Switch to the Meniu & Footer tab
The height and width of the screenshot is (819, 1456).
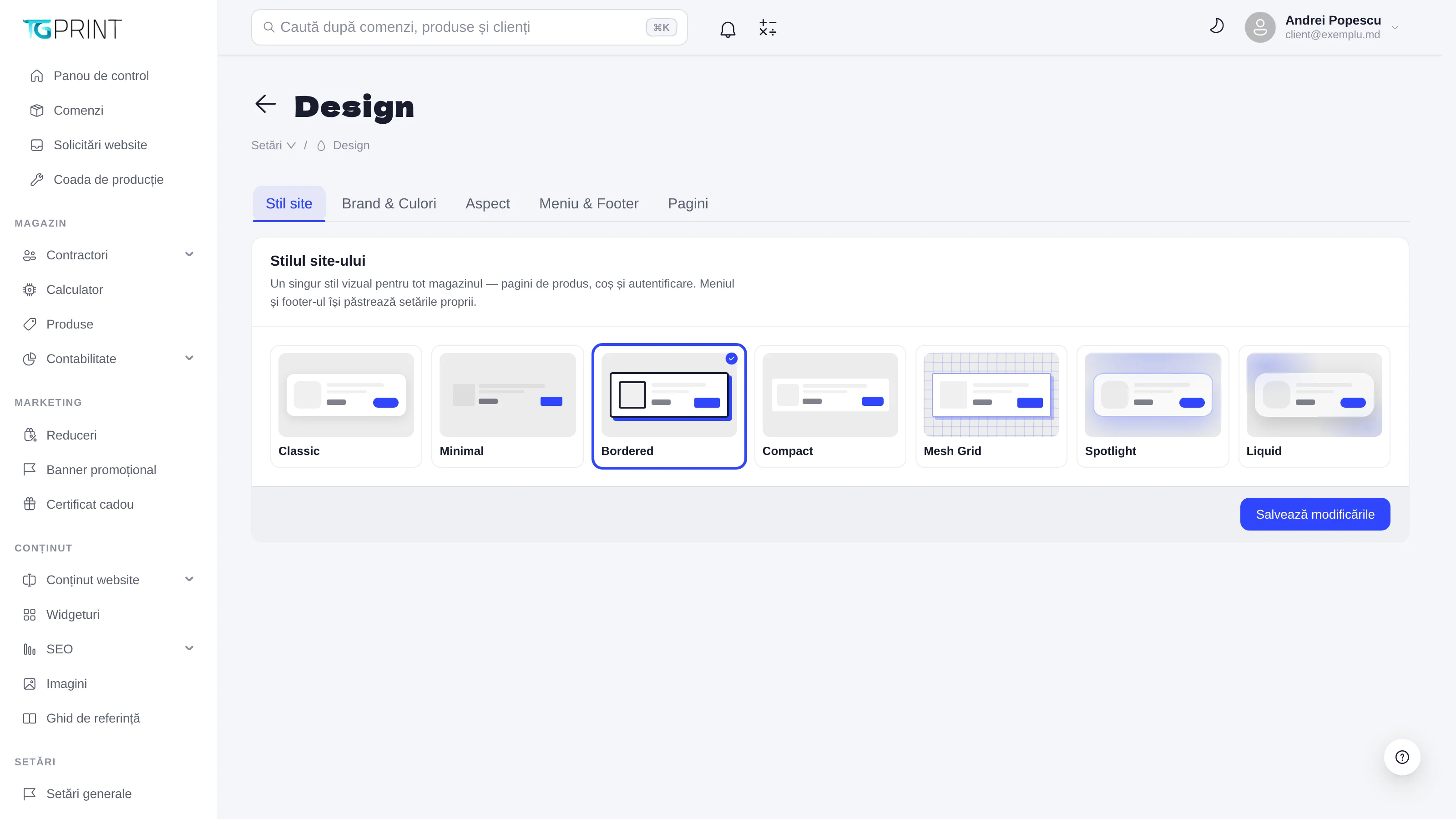coord(588,203)
